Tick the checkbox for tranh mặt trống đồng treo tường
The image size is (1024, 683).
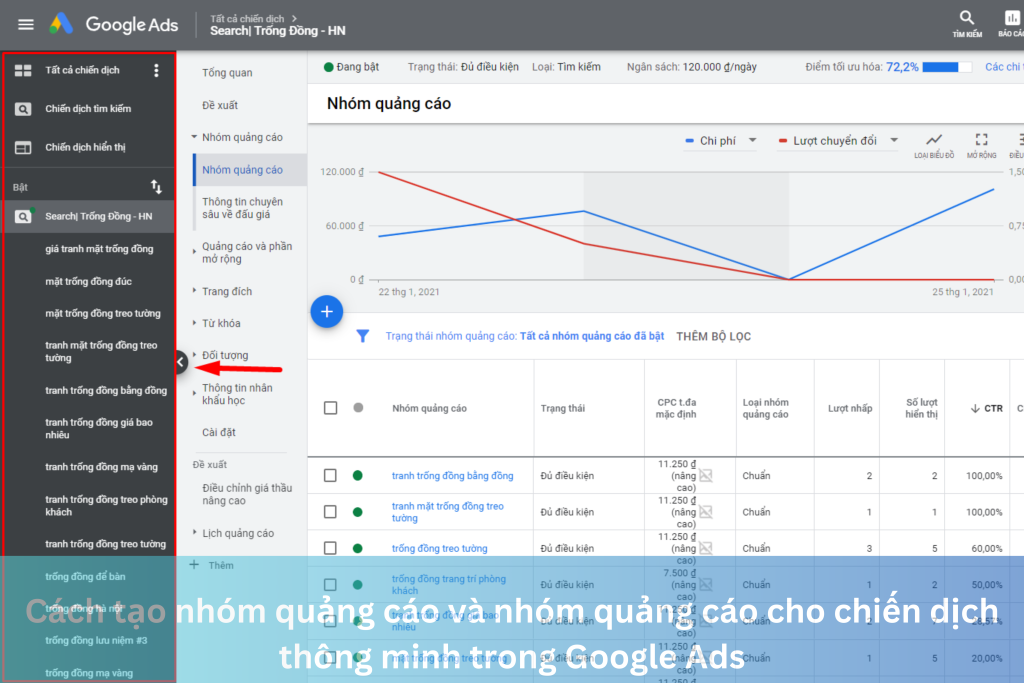(330, 512)
